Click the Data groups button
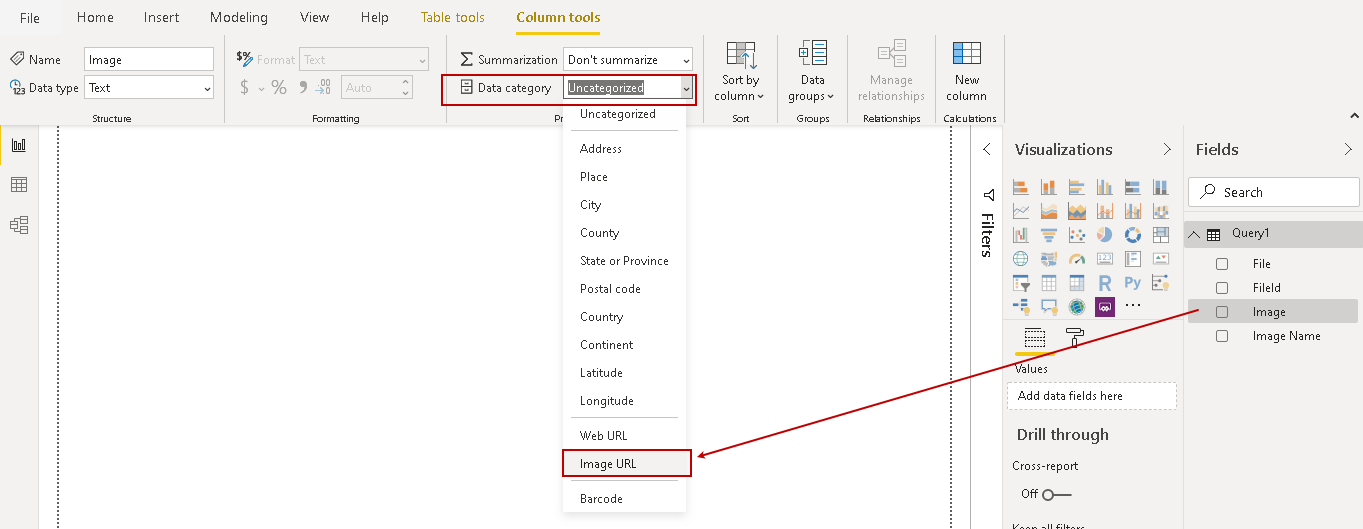 (812, 71)
